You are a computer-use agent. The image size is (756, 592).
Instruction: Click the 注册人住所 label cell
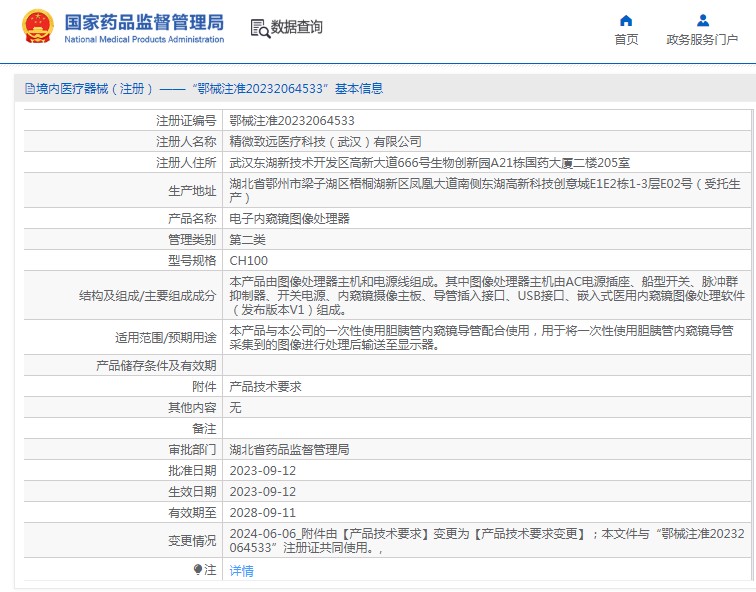(x=186, y=163)
